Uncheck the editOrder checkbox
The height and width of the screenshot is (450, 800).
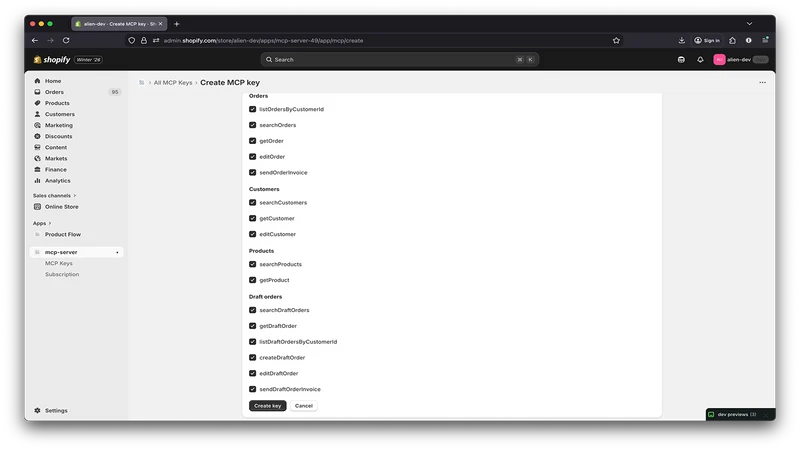[253, 157]
